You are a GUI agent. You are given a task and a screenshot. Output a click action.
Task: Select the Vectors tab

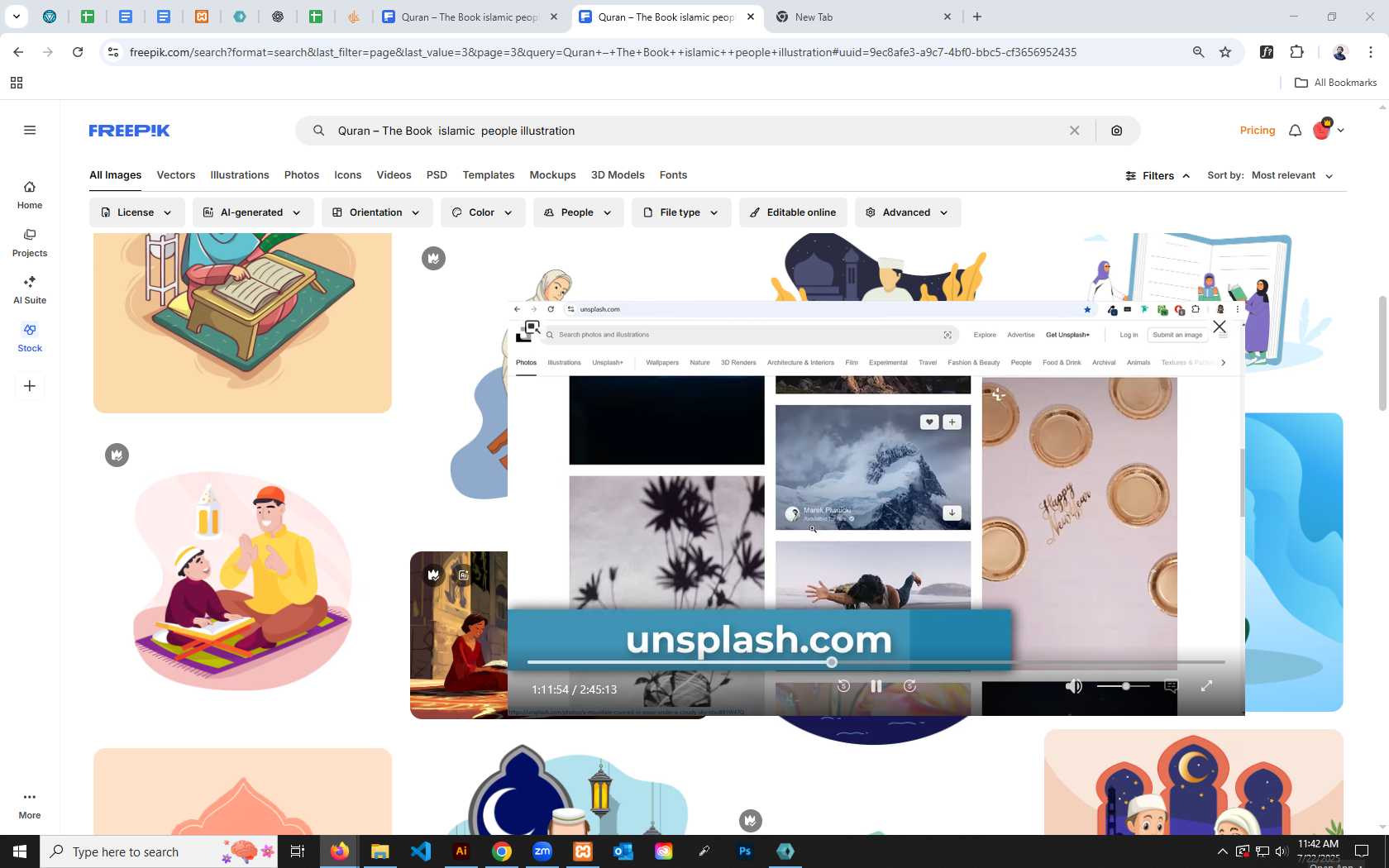176,175
